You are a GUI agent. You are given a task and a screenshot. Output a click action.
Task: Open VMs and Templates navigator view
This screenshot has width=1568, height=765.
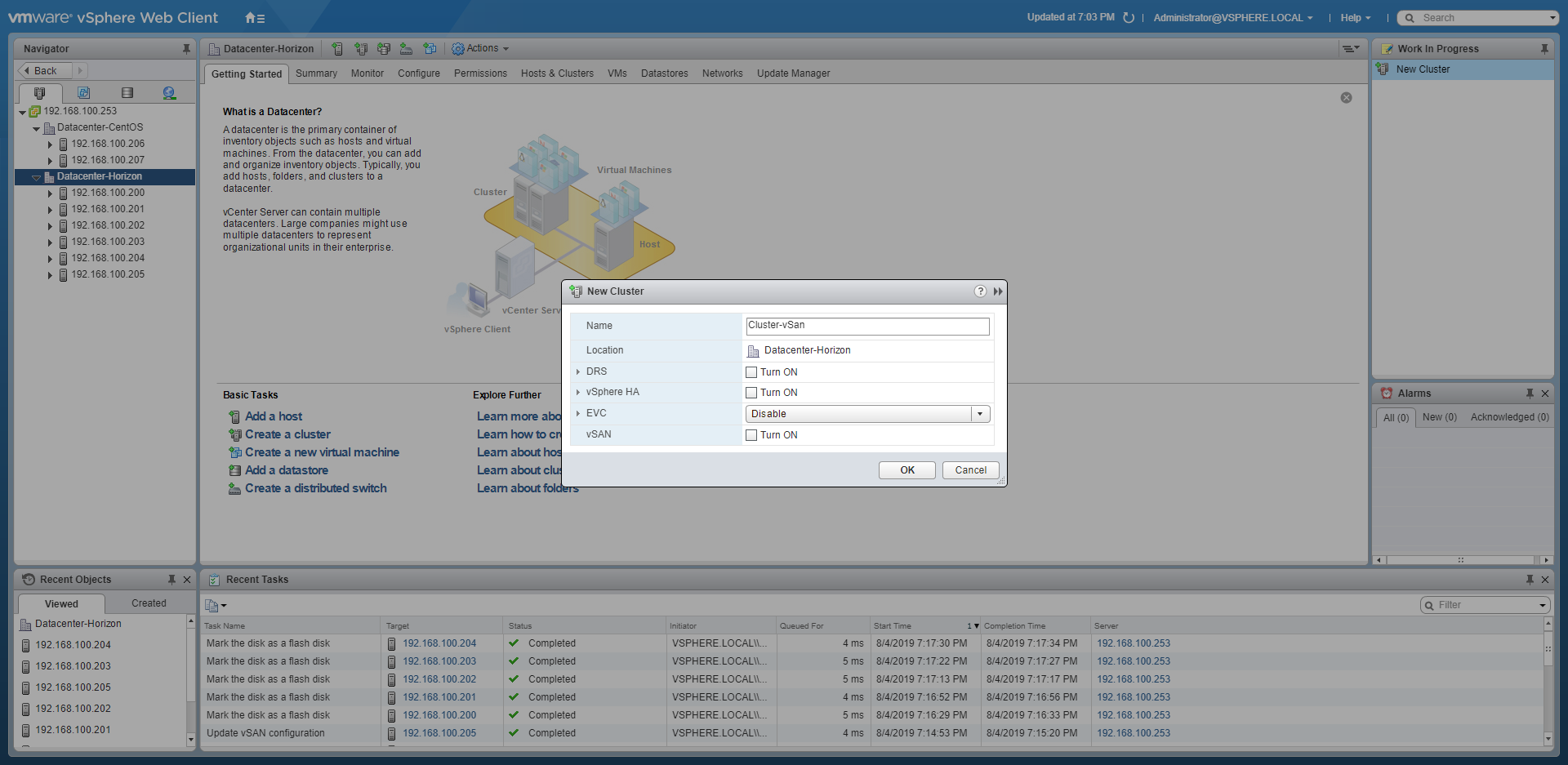[83, 93]
